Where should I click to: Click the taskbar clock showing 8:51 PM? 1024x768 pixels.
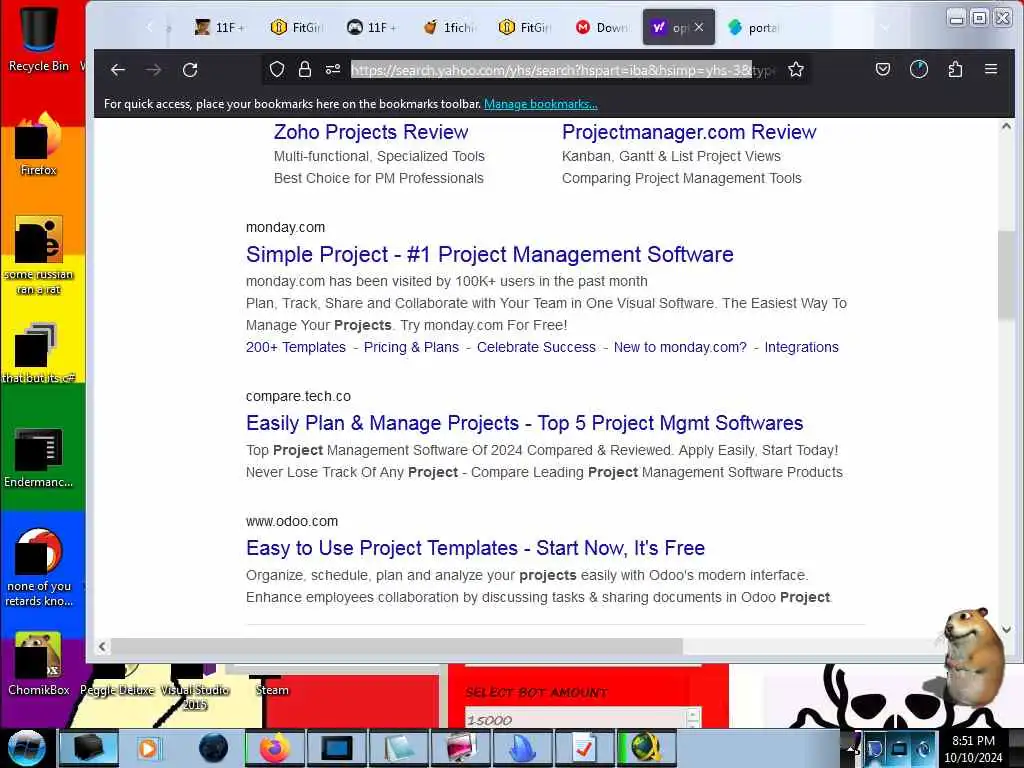click(973, 748)
